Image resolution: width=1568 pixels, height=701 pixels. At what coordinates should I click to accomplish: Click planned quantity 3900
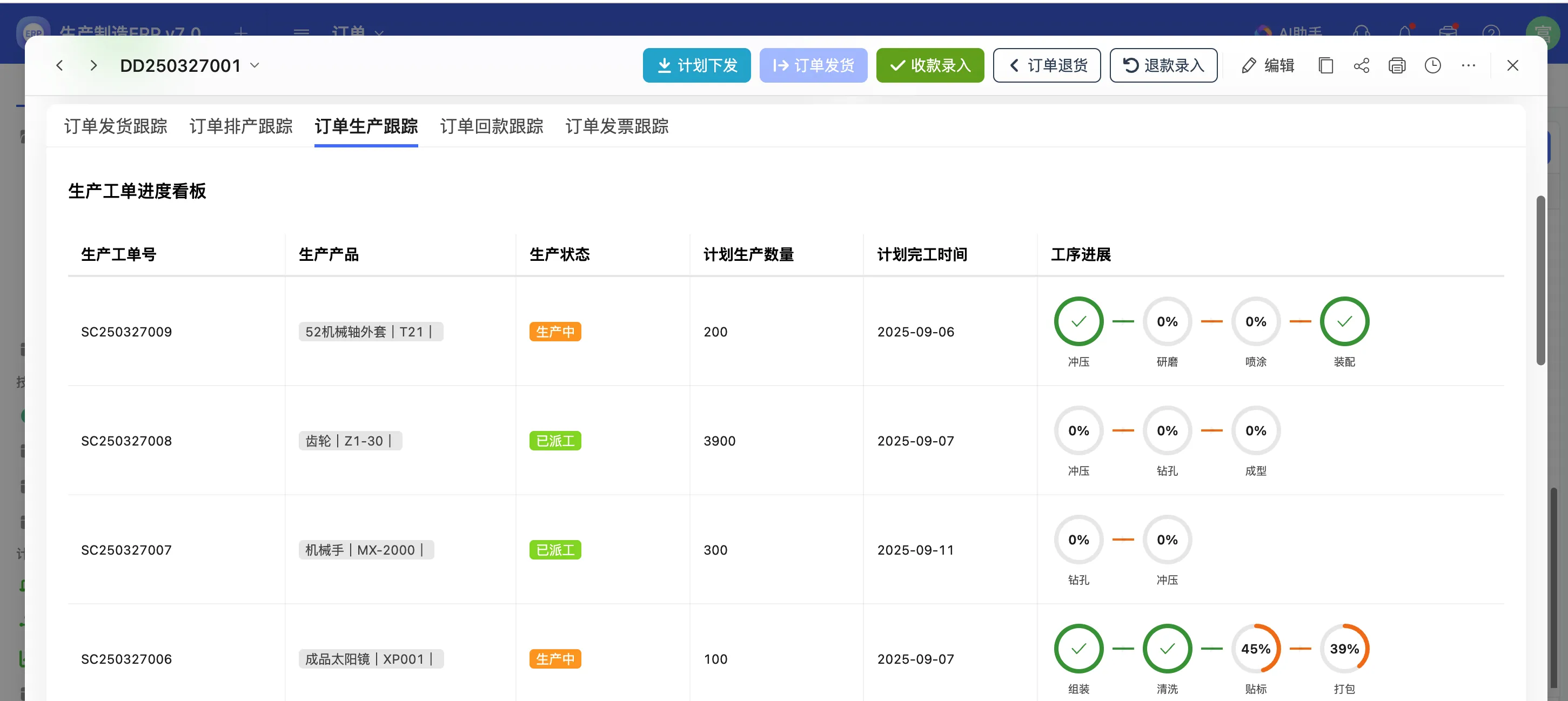720,441
